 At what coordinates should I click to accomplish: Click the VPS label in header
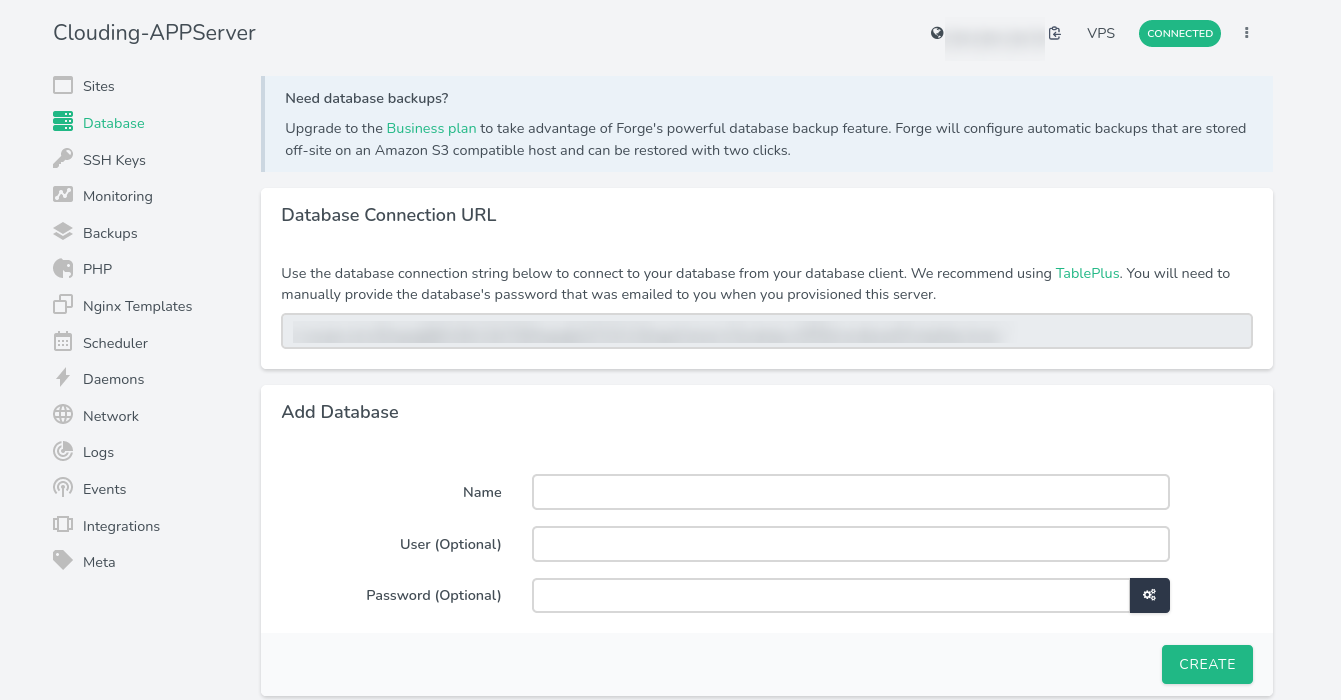pos(1101,33)
